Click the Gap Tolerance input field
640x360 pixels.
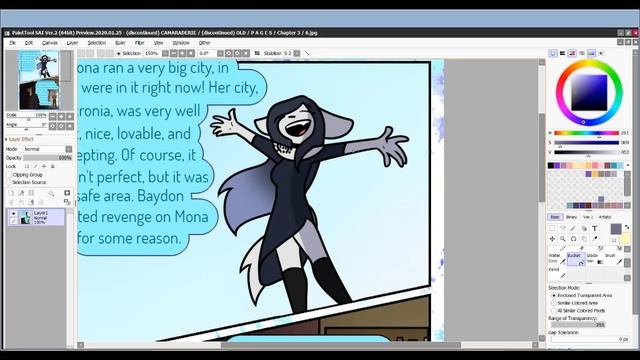pos(590,339)
